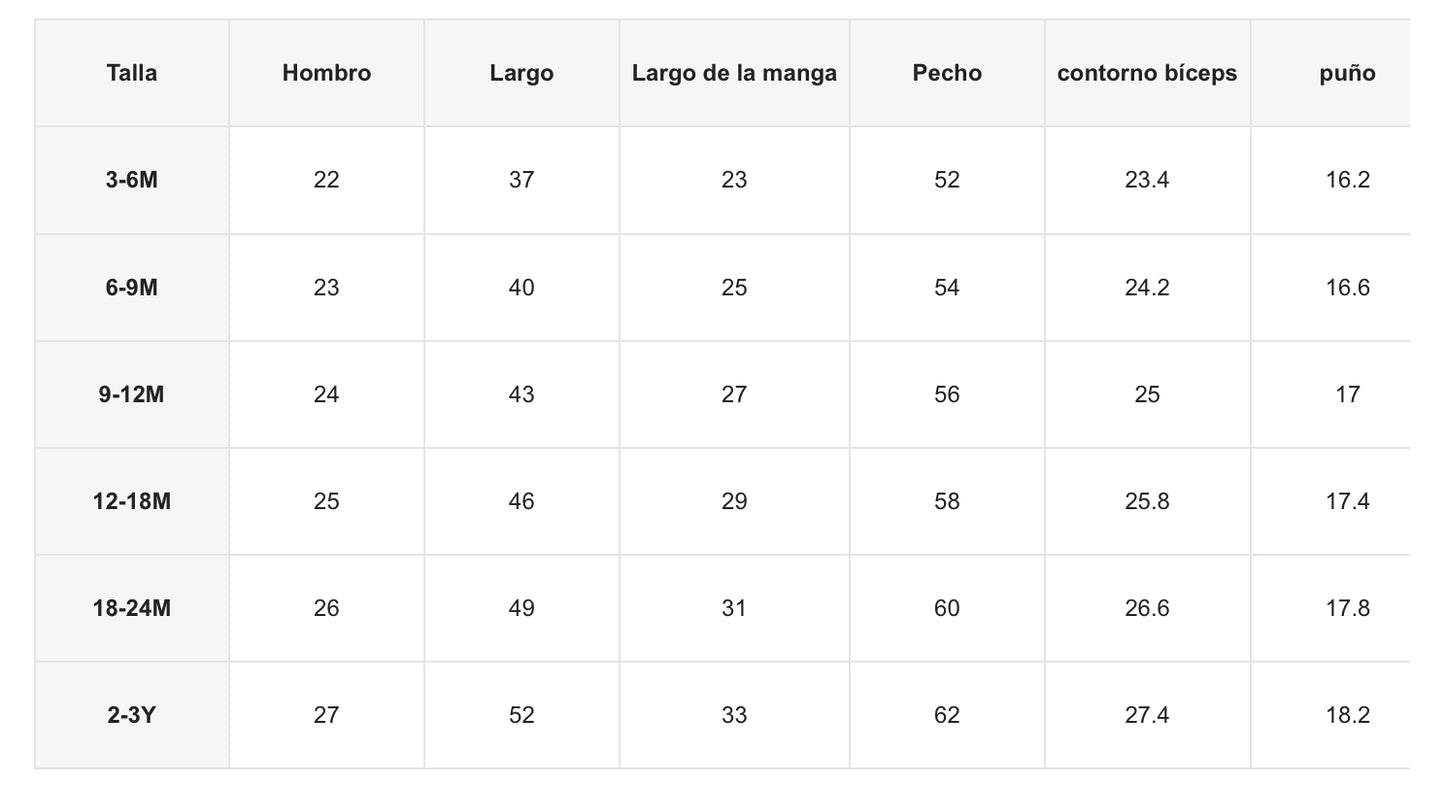Click the 6-9M size row label

coord(132,288)
